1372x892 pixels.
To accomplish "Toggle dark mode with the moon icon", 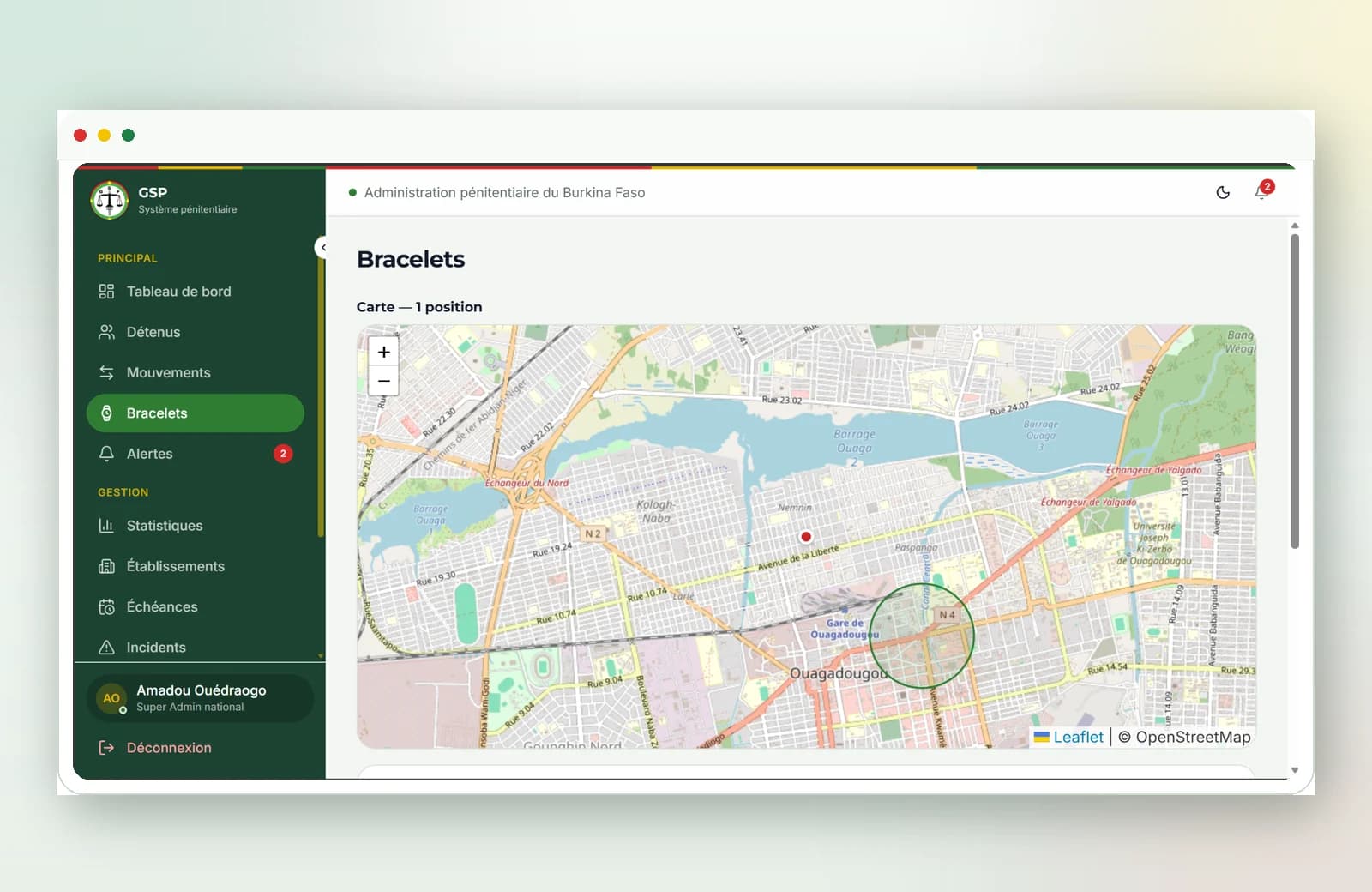I will tap(1223, 192).
